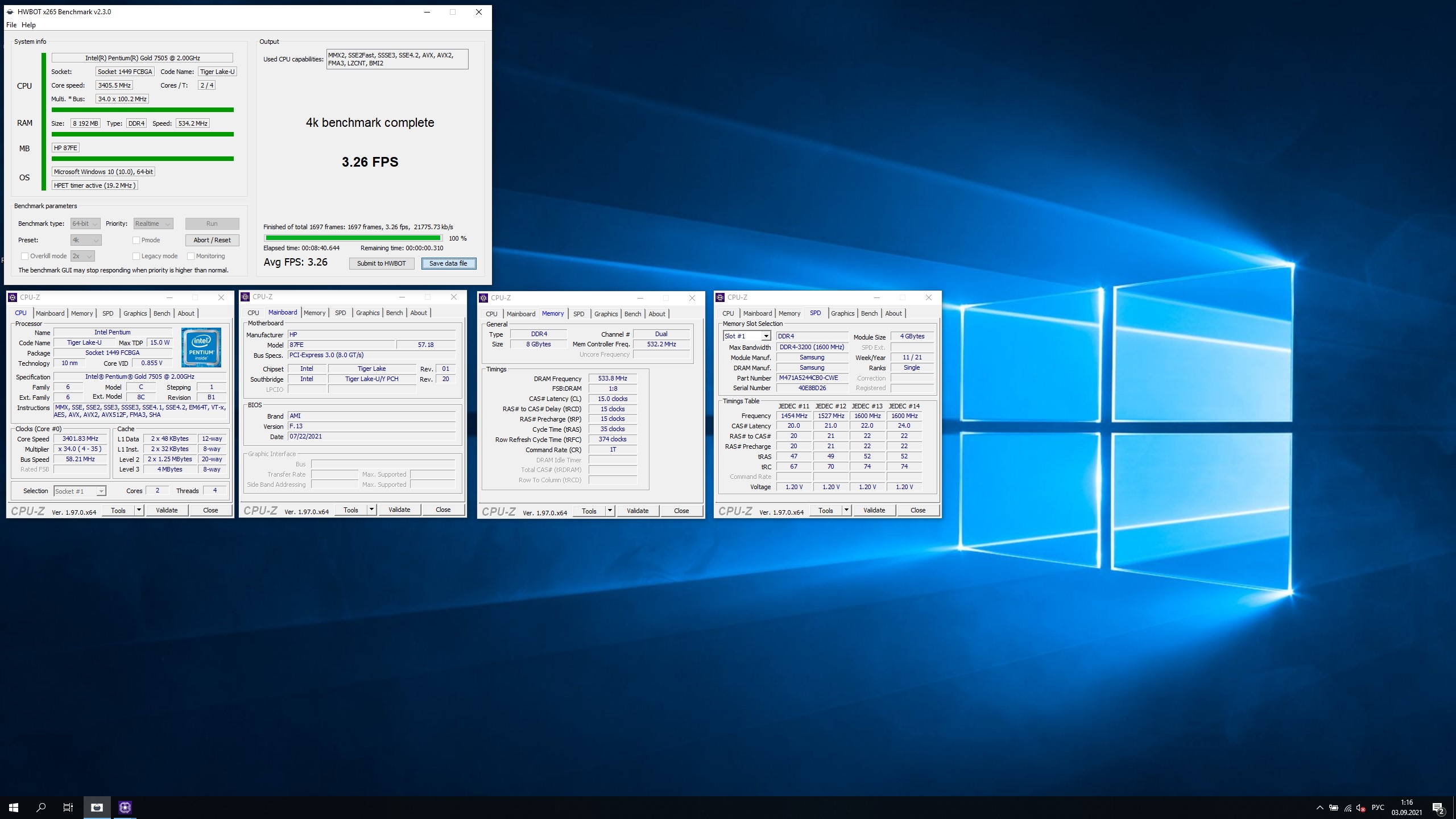Switch to SPD tab in Memory CPU-Z window

click(x=578, y=314)
